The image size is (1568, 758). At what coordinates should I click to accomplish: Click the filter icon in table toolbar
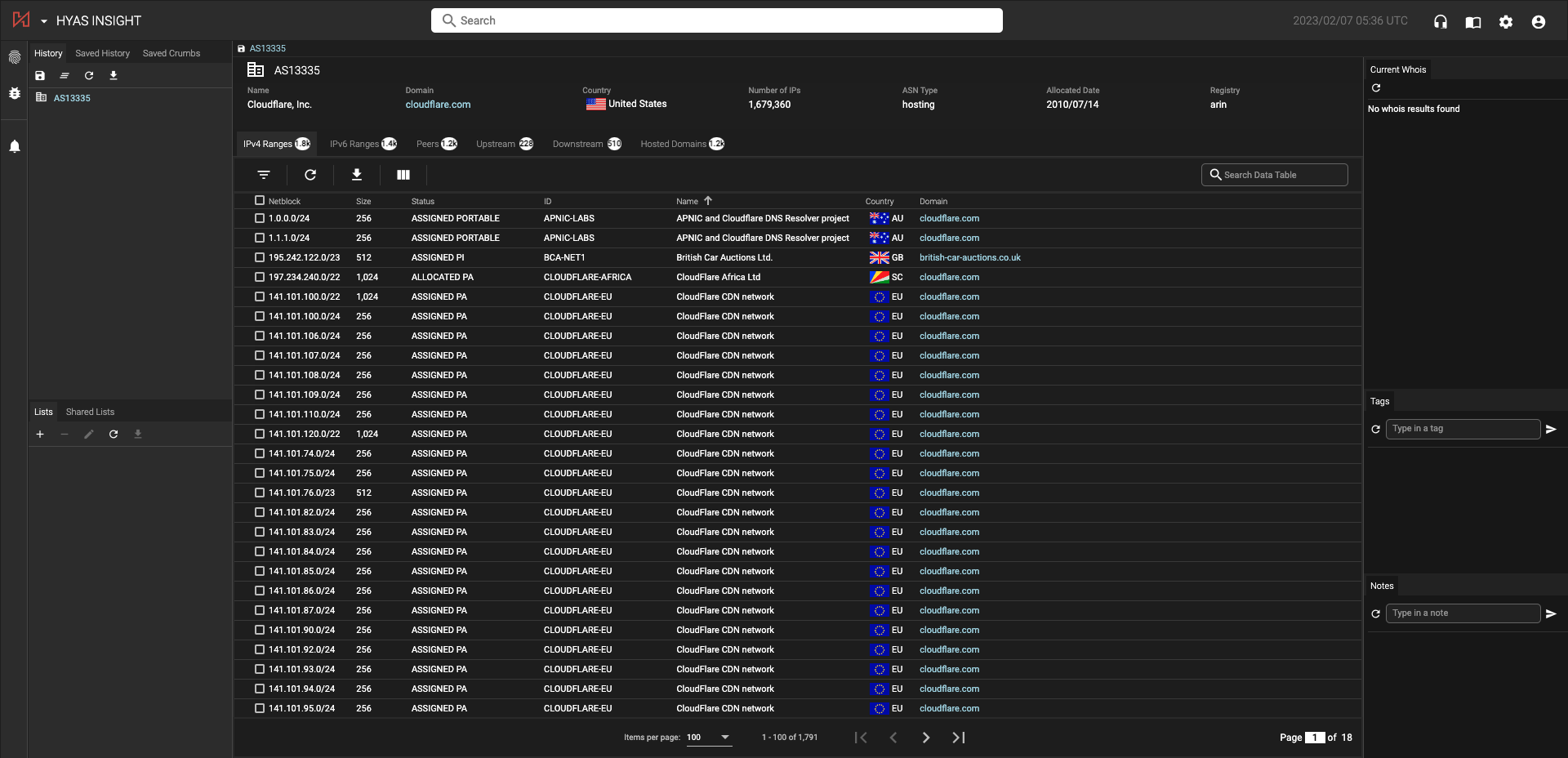263,175
